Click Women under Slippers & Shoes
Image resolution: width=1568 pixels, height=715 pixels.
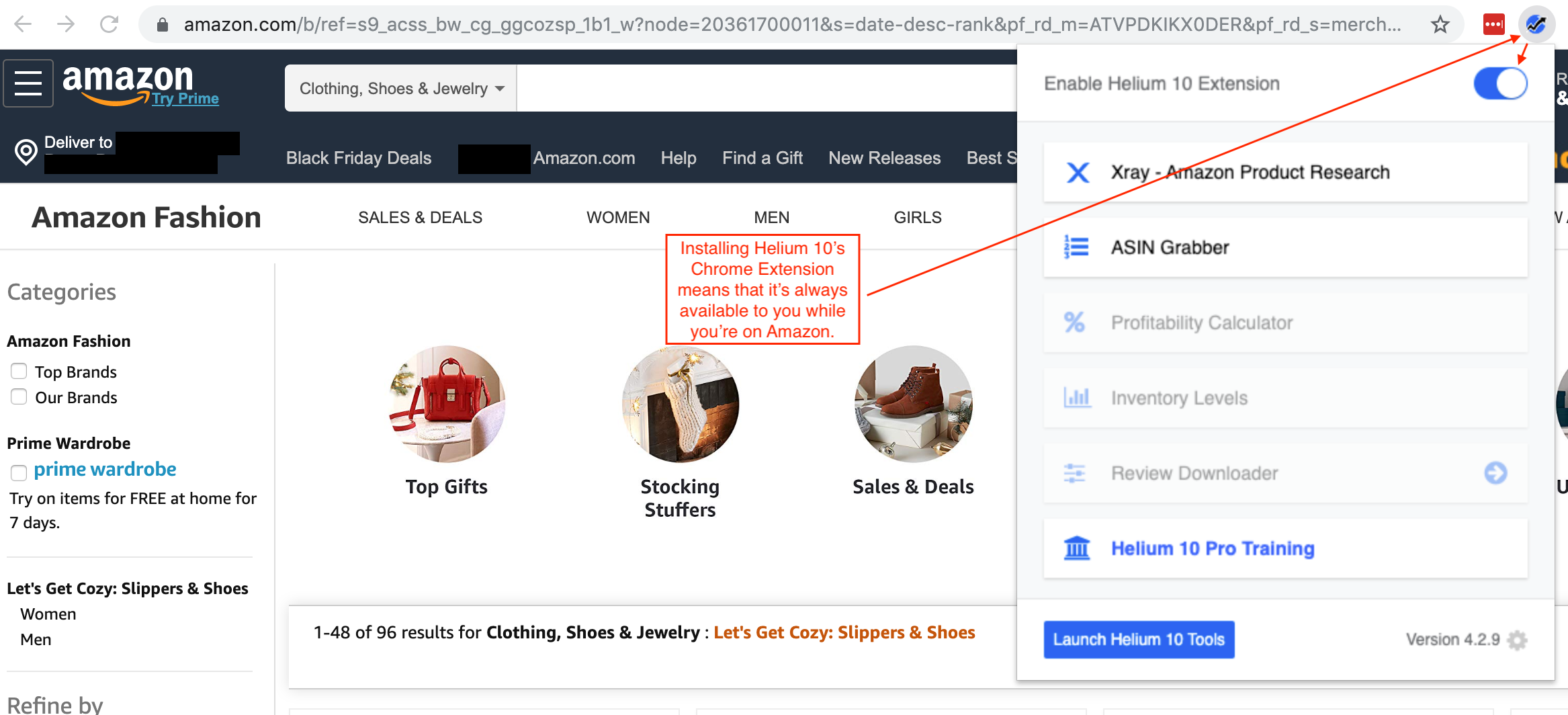click(x=48, y=614)
